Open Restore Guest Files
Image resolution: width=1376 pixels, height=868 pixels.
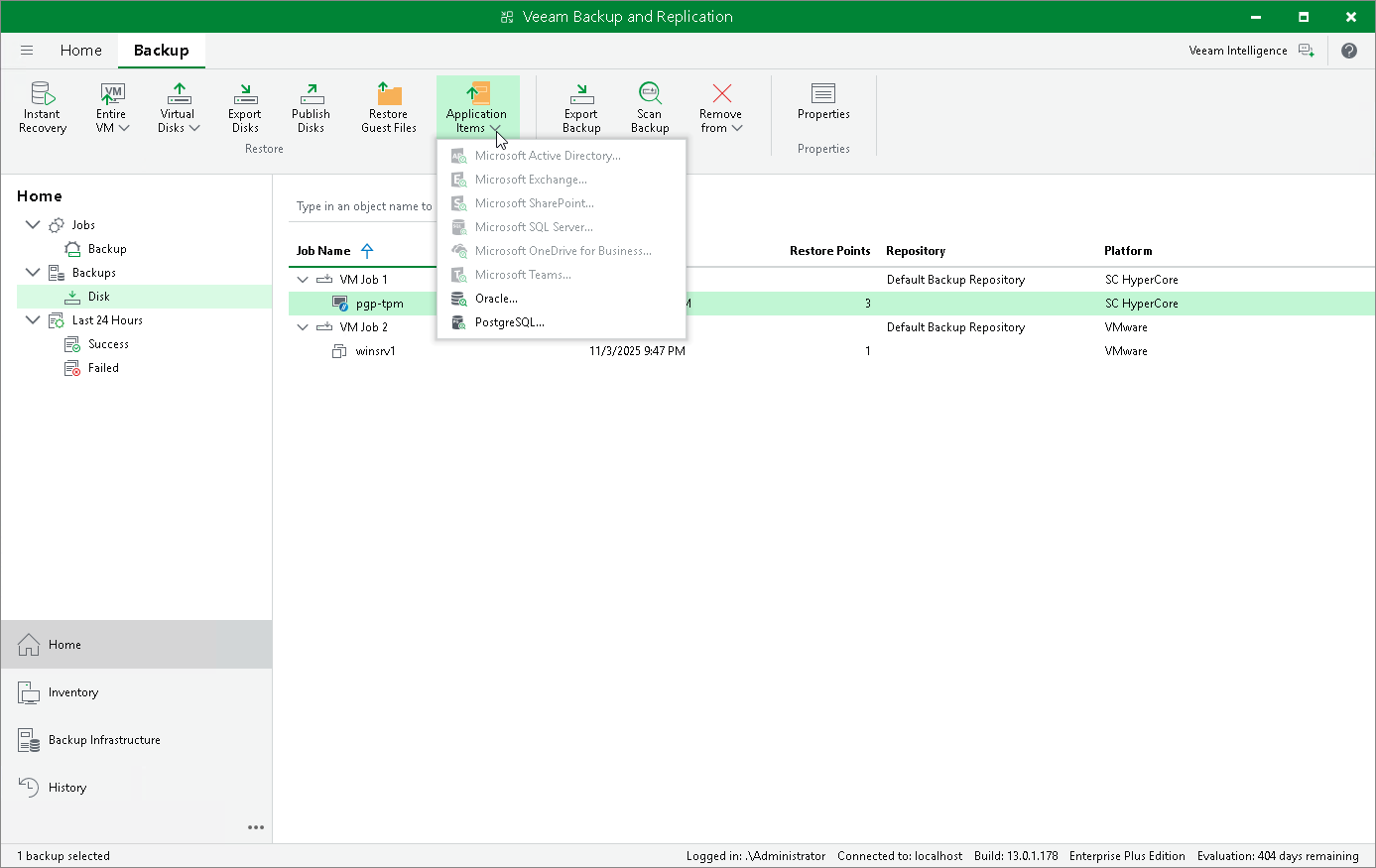pyautogui.click(x=389, y=108)
